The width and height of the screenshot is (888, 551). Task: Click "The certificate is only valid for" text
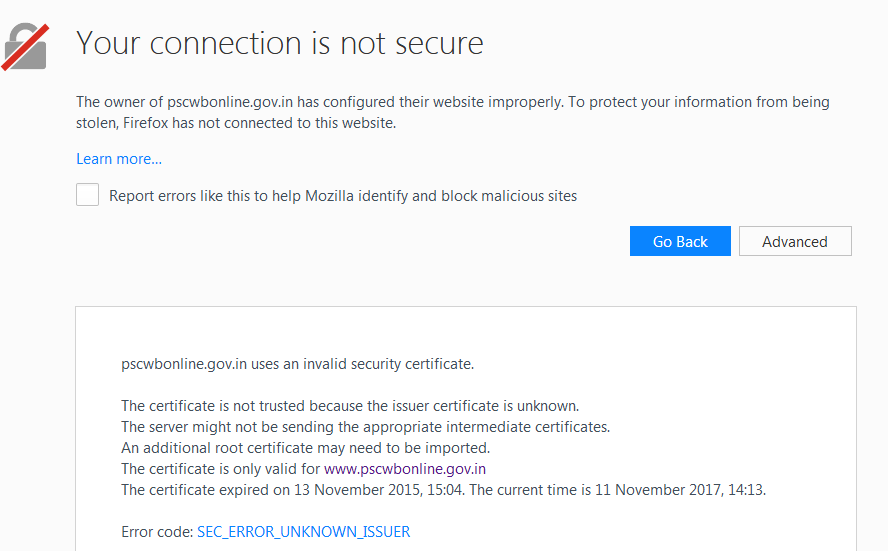221,468
